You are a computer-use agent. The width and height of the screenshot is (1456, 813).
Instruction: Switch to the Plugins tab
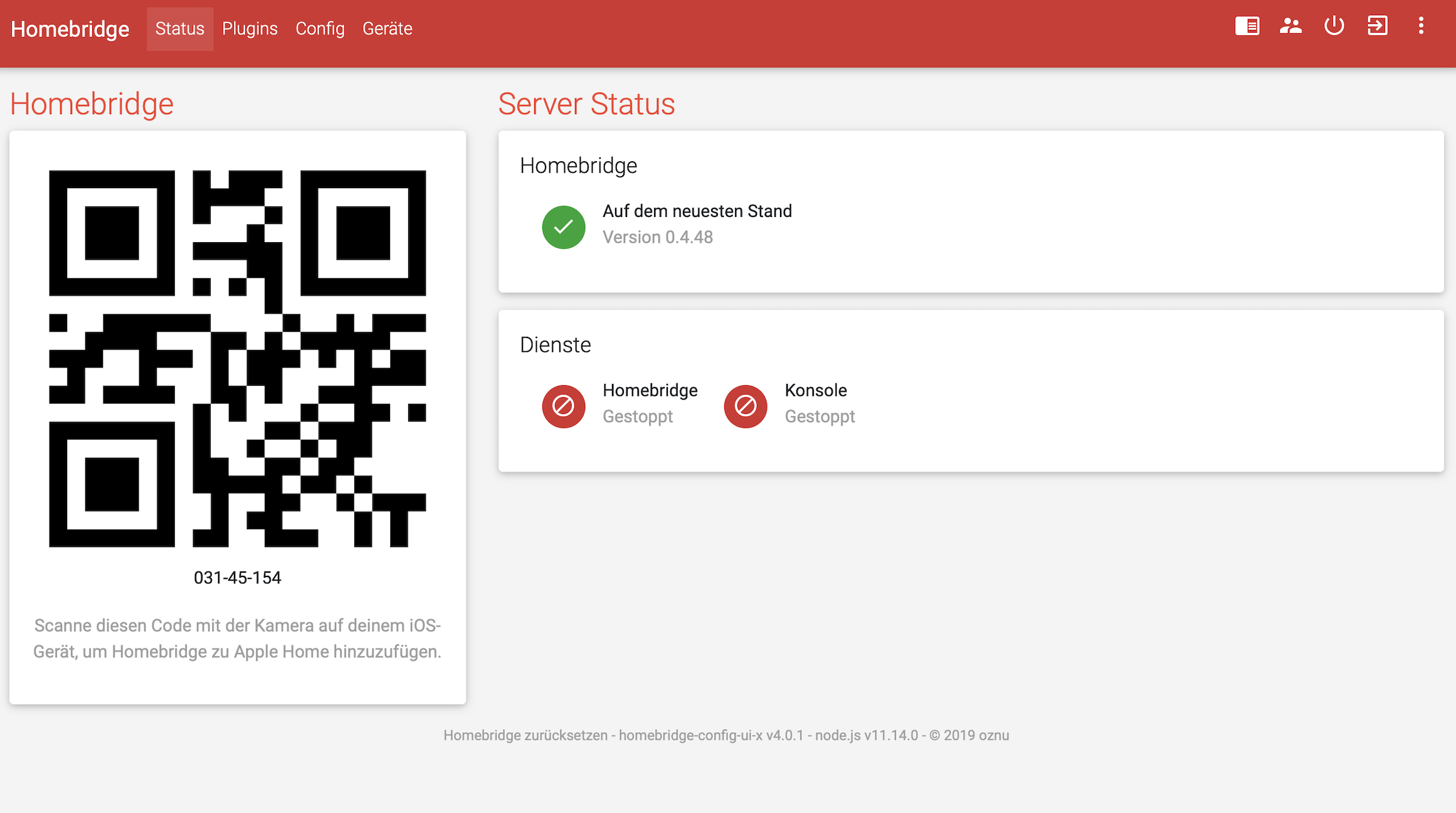pos(250,29)
